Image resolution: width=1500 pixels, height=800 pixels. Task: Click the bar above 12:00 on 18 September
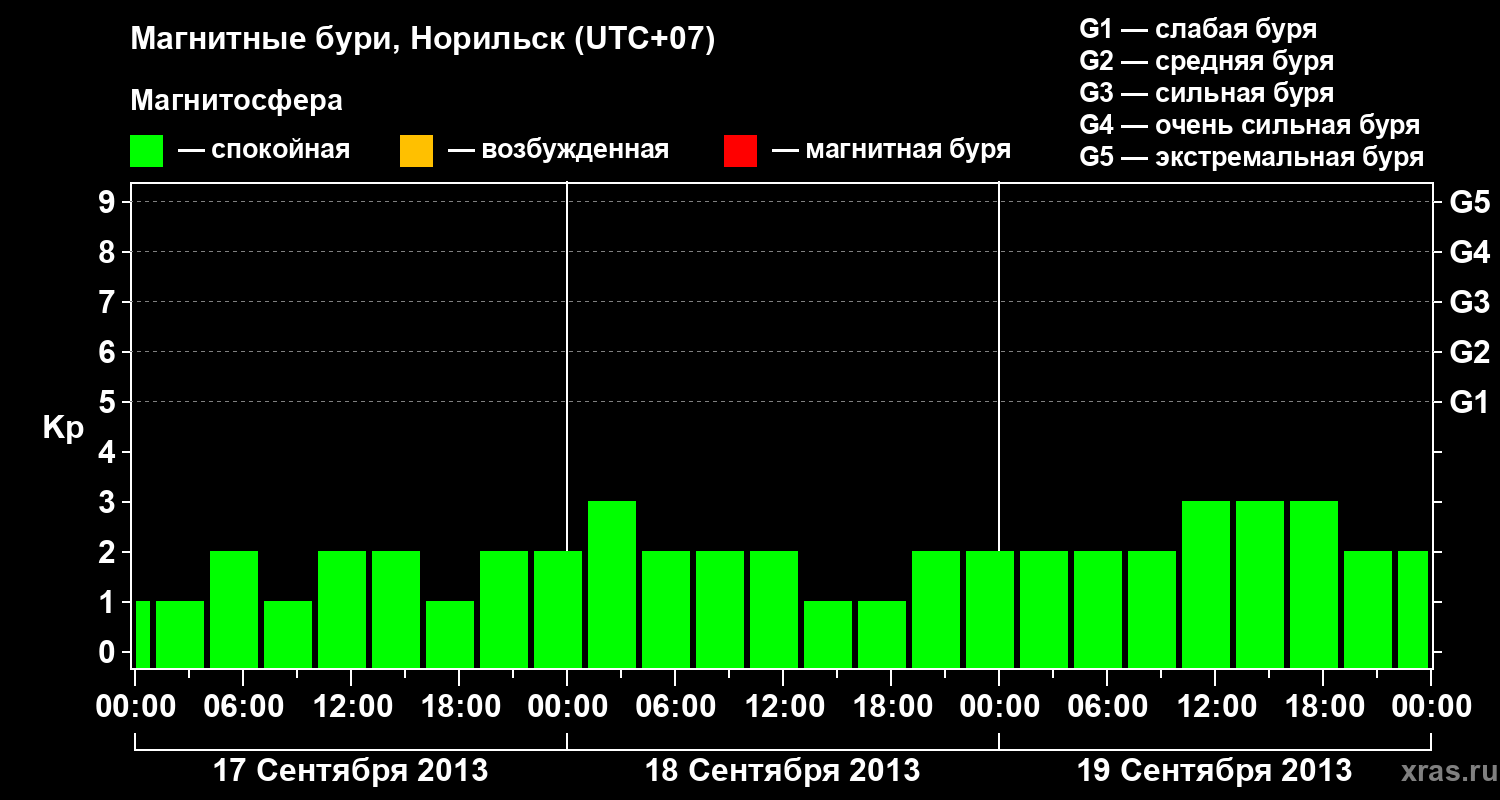774,609
